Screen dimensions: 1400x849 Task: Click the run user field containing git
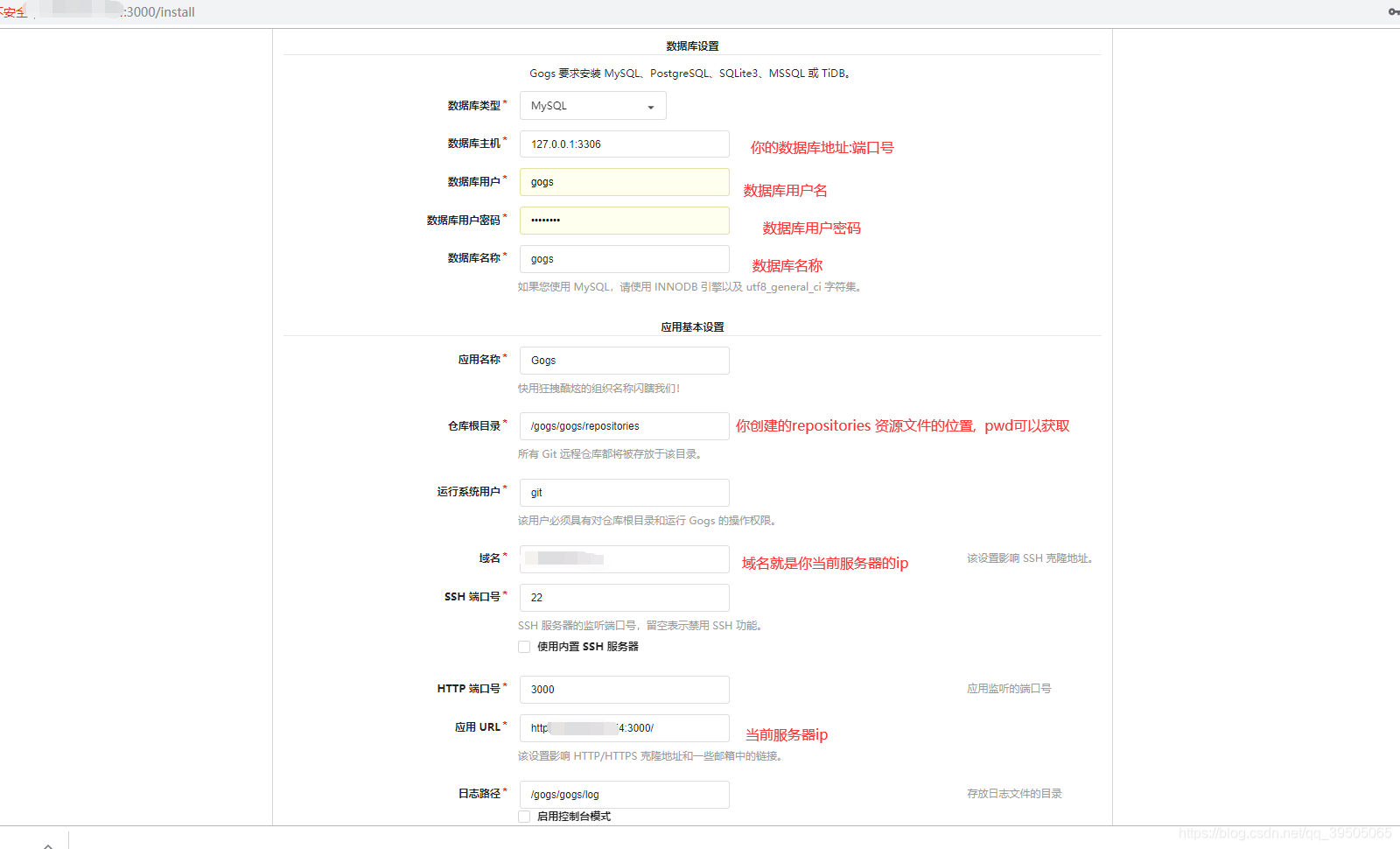point(624,493)
